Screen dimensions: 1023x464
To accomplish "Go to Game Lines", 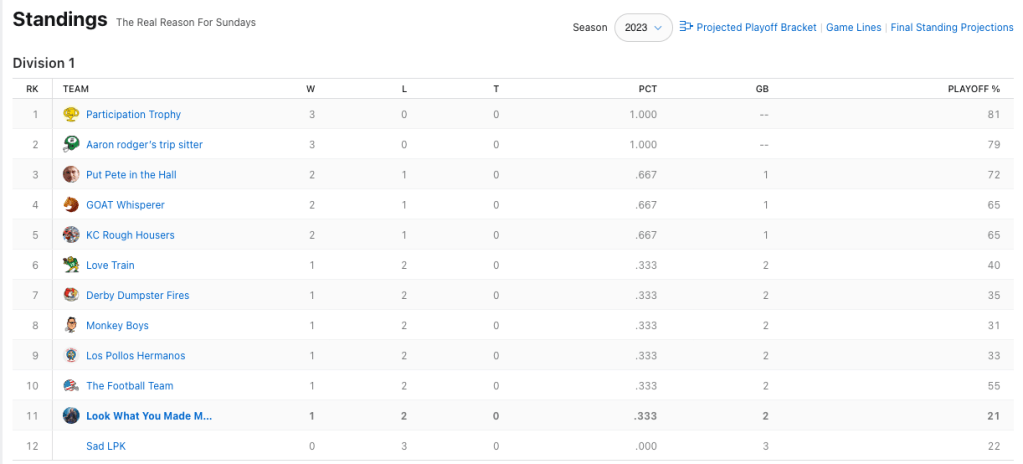I will (x=853, y=28).
